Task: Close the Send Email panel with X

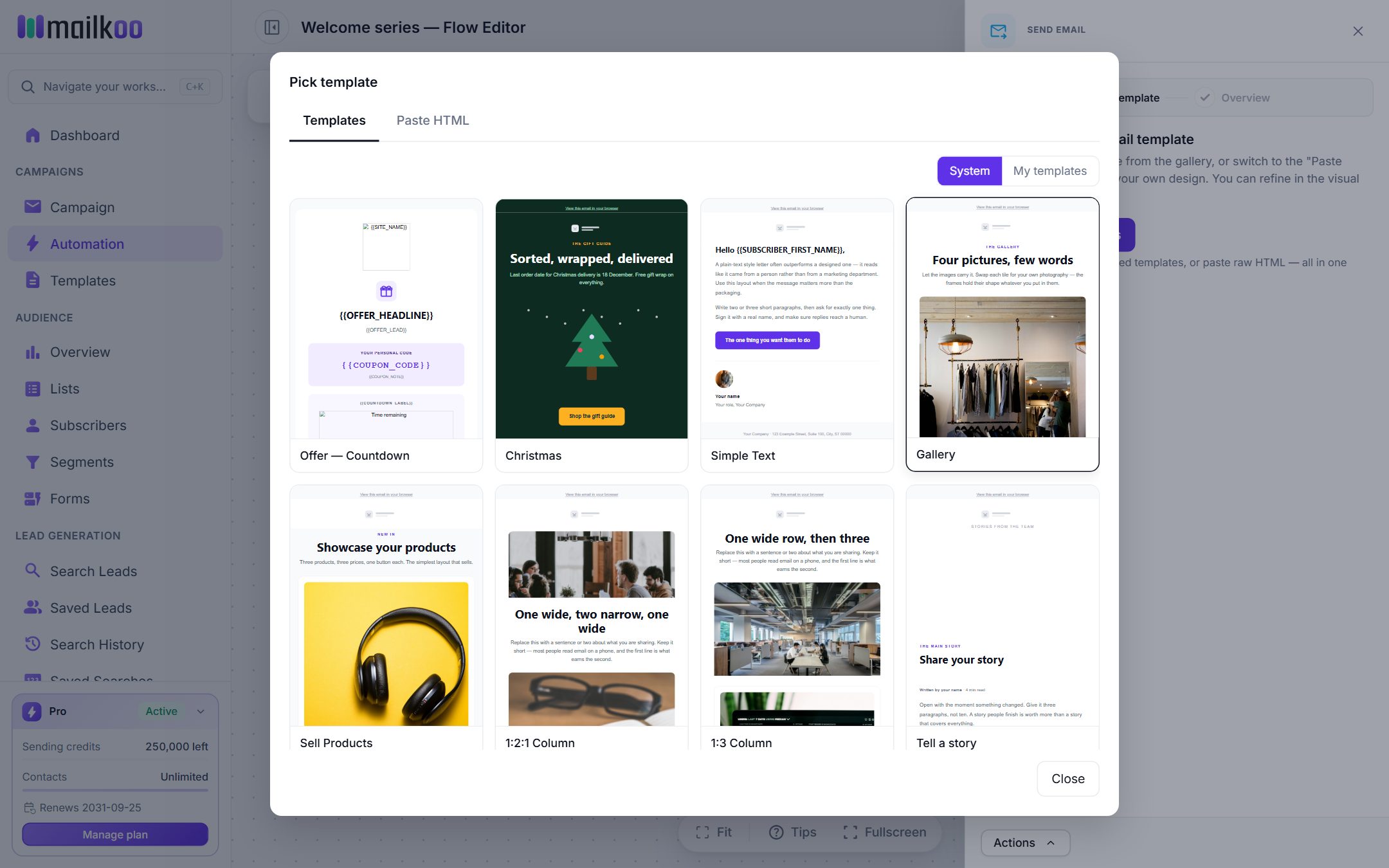Action: 1357,31
